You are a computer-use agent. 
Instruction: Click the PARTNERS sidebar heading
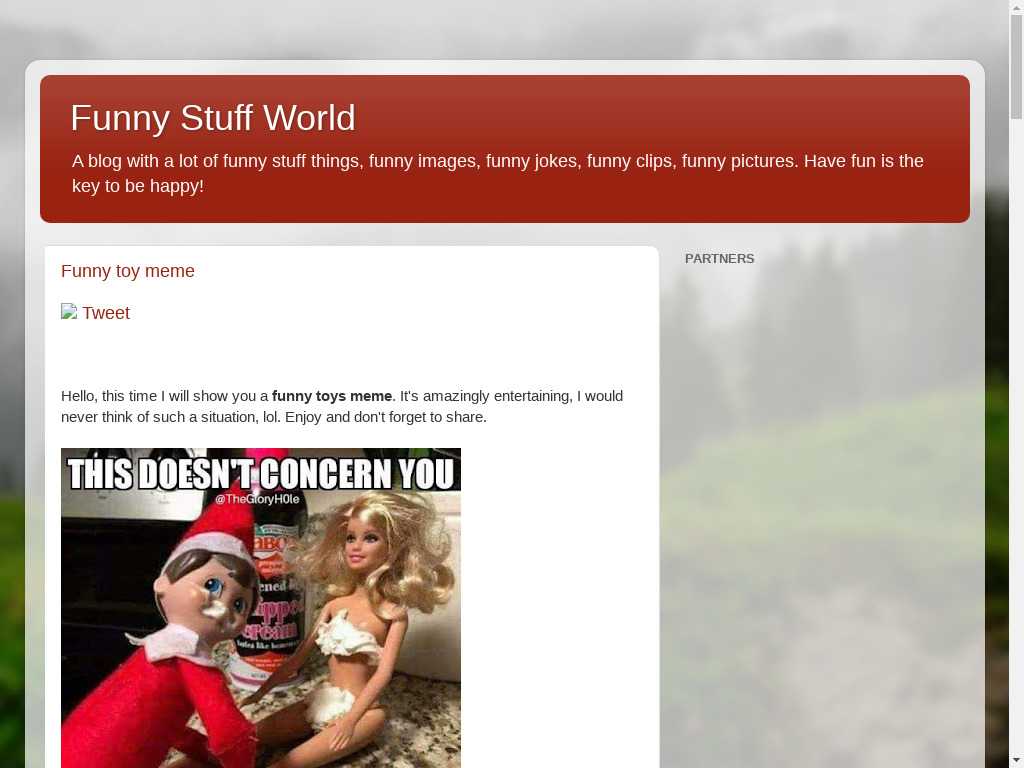pyautogui.click(x=719, y=259)
